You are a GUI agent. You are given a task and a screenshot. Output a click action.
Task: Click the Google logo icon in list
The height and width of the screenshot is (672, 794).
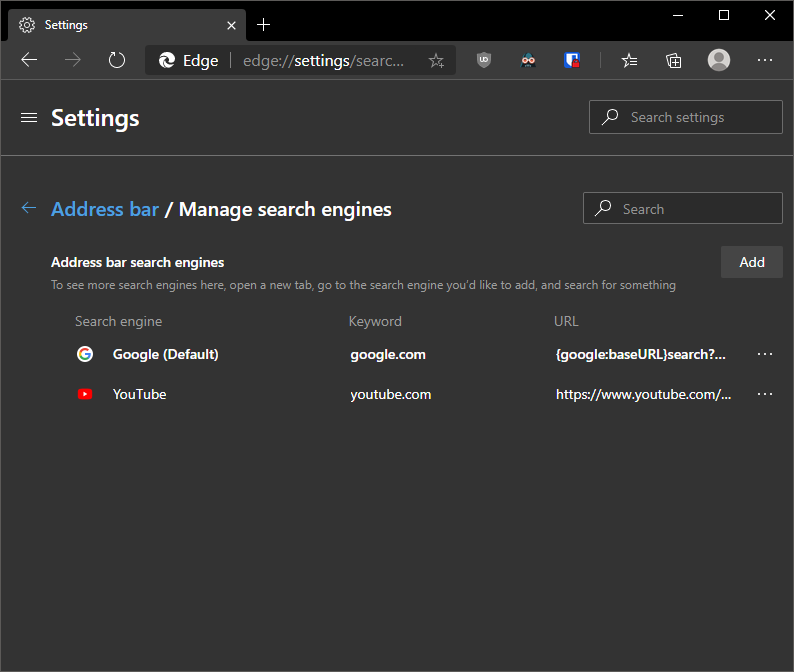pos(85,354)
